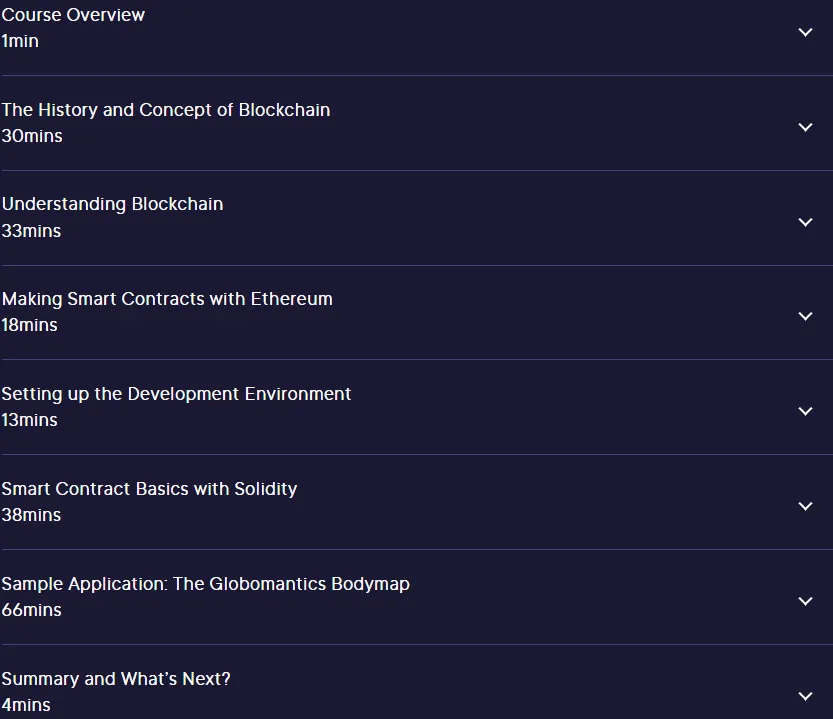The width and height of the screenshot is (833, 719).
Task: Click the 1min duration under Course Overview
Action: (x=20, y=41)
